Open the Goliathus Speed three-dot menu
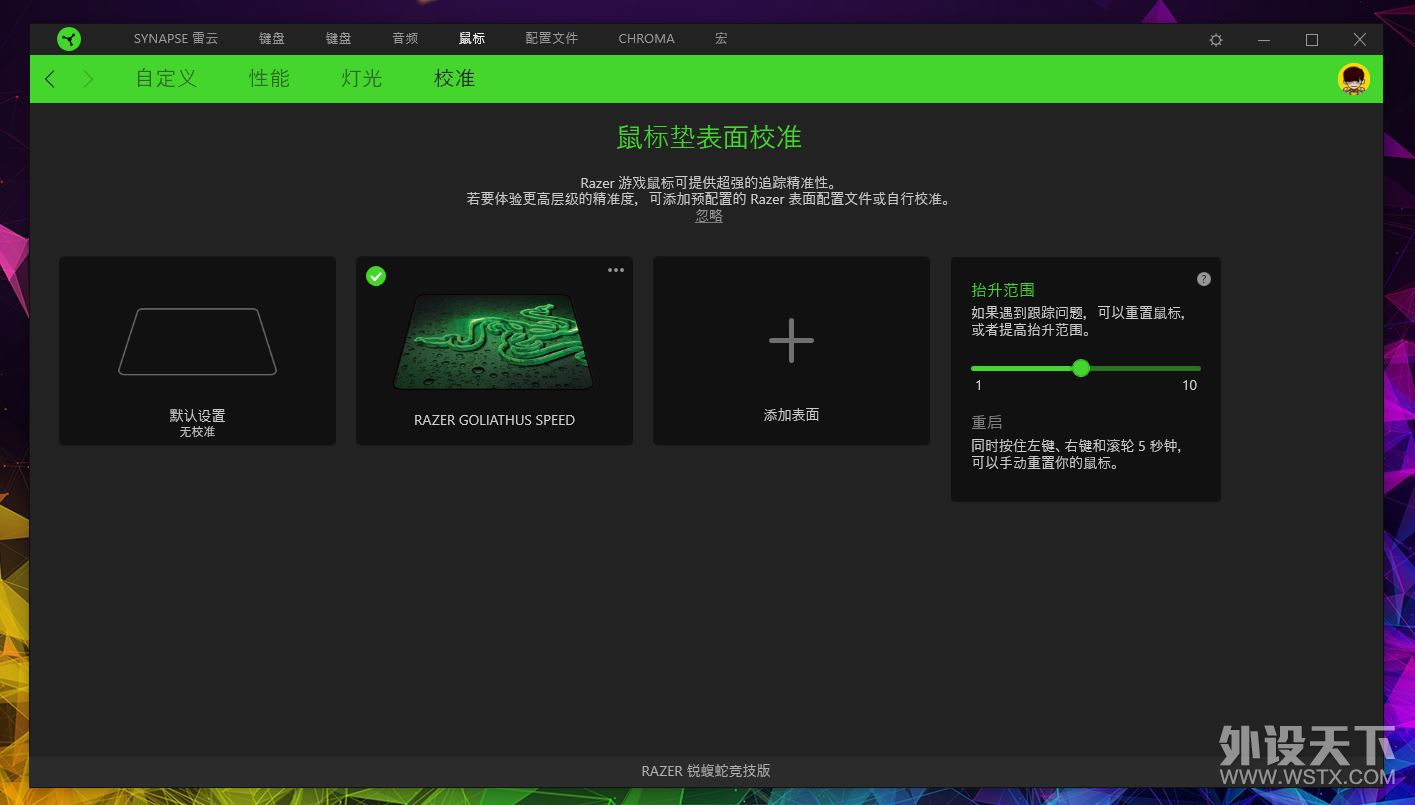 click(x=616, y=270)
